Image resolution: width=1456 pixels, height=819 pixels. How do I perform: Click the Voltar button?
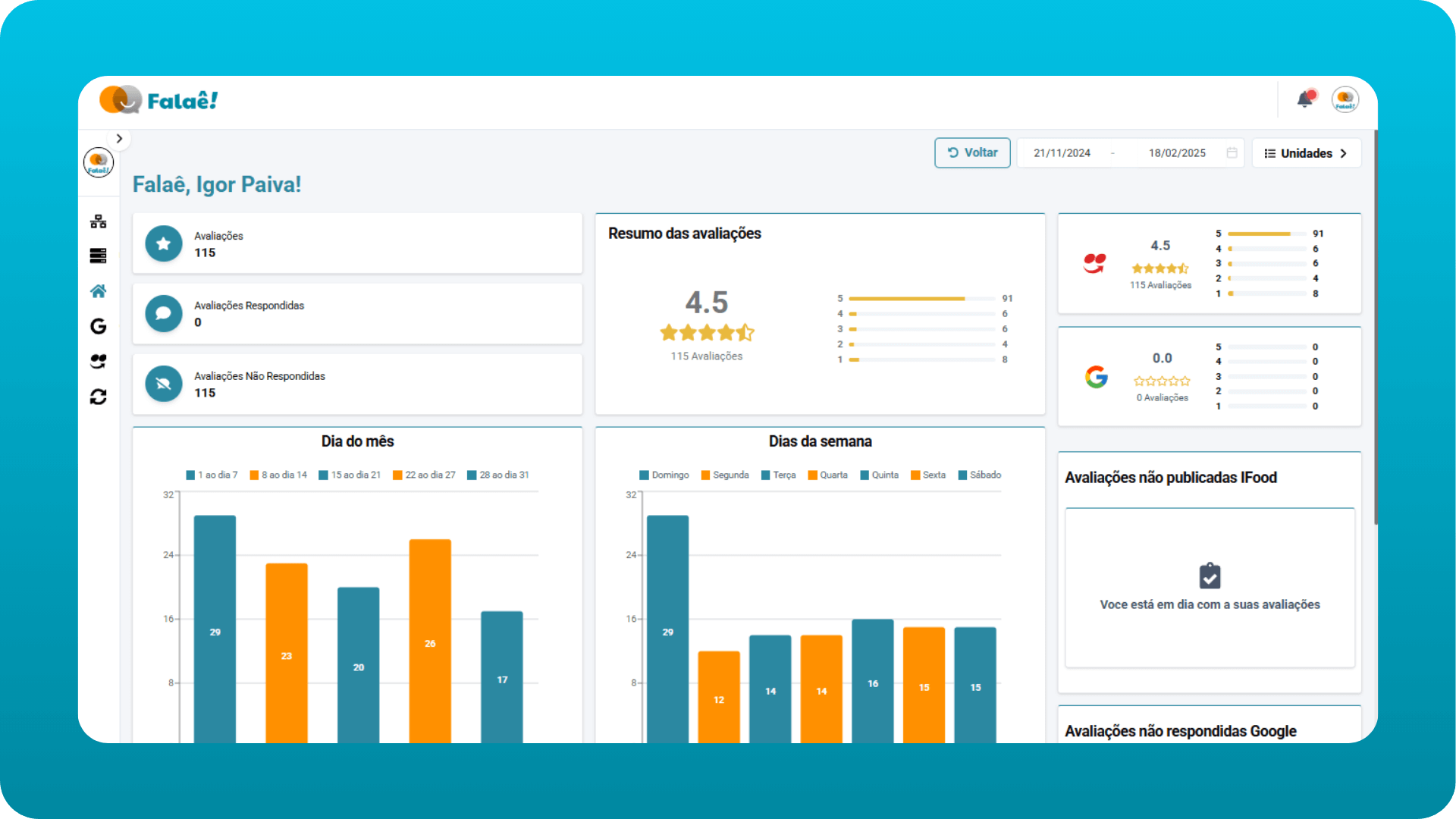(x=972, y=153)
